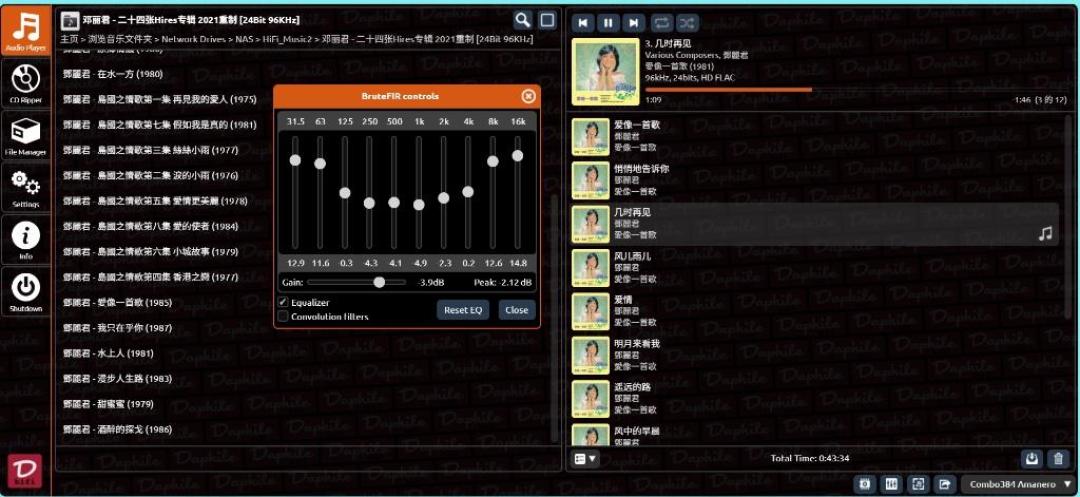Open album 鄧麗君 - 甜蜜蜜 (1979)
This screenshot has width=1080, height=497.
point(107,403)
